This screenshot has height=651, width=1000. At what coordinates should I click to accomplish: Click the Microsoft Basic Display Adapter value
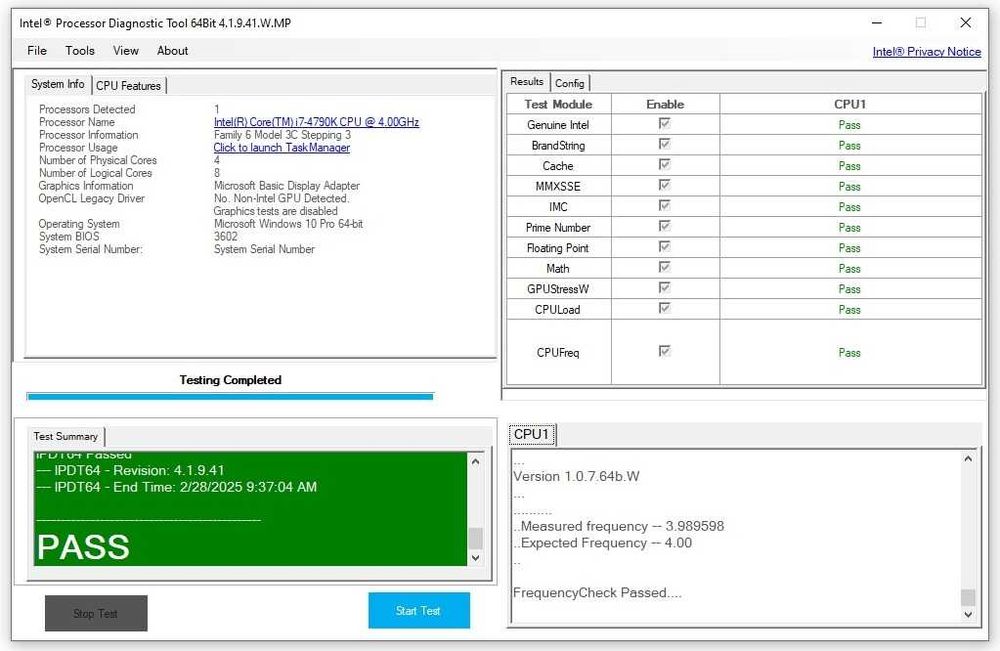click(x=287, y=186)
